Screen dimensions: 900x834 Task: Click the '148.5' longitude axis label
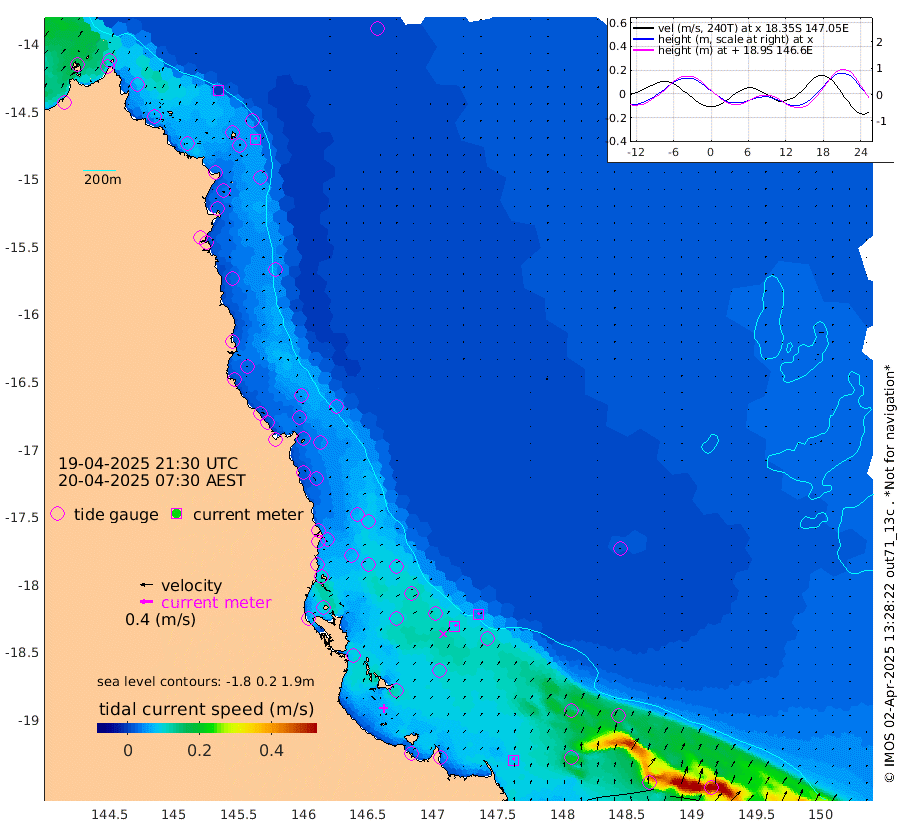tap(626, 814)
